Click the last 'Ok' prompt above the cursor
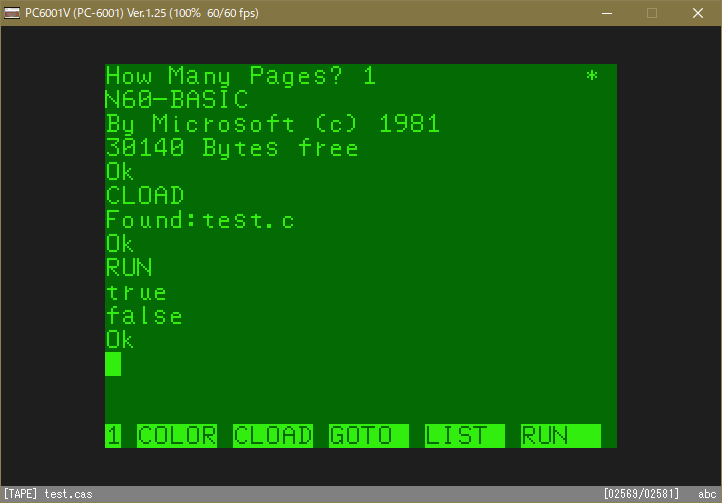722x503 pixels. pyautogui.click(x=120, y=339)
